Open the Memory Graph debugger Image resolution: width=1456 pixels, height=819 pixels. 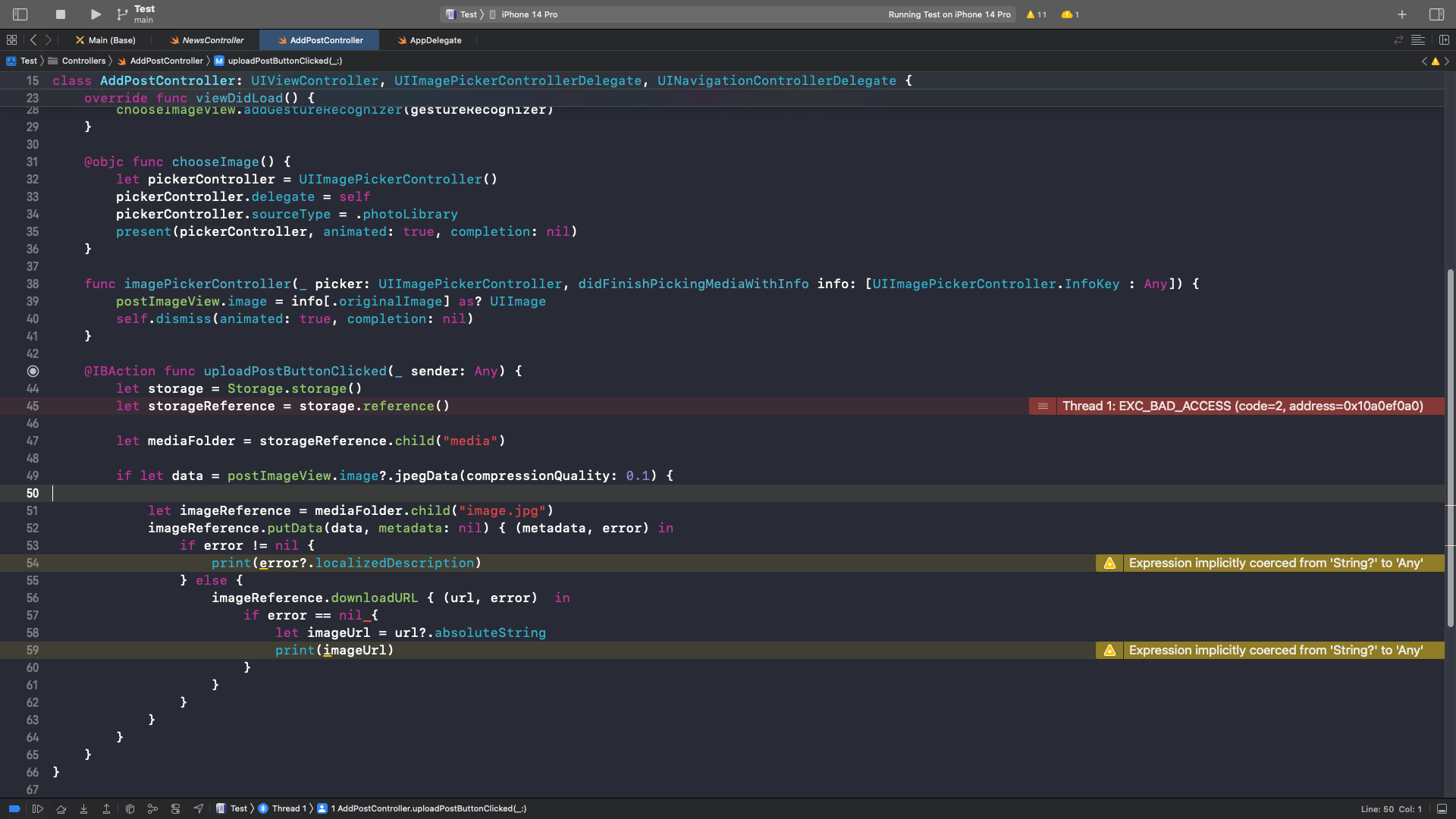[x=152, y=808]
